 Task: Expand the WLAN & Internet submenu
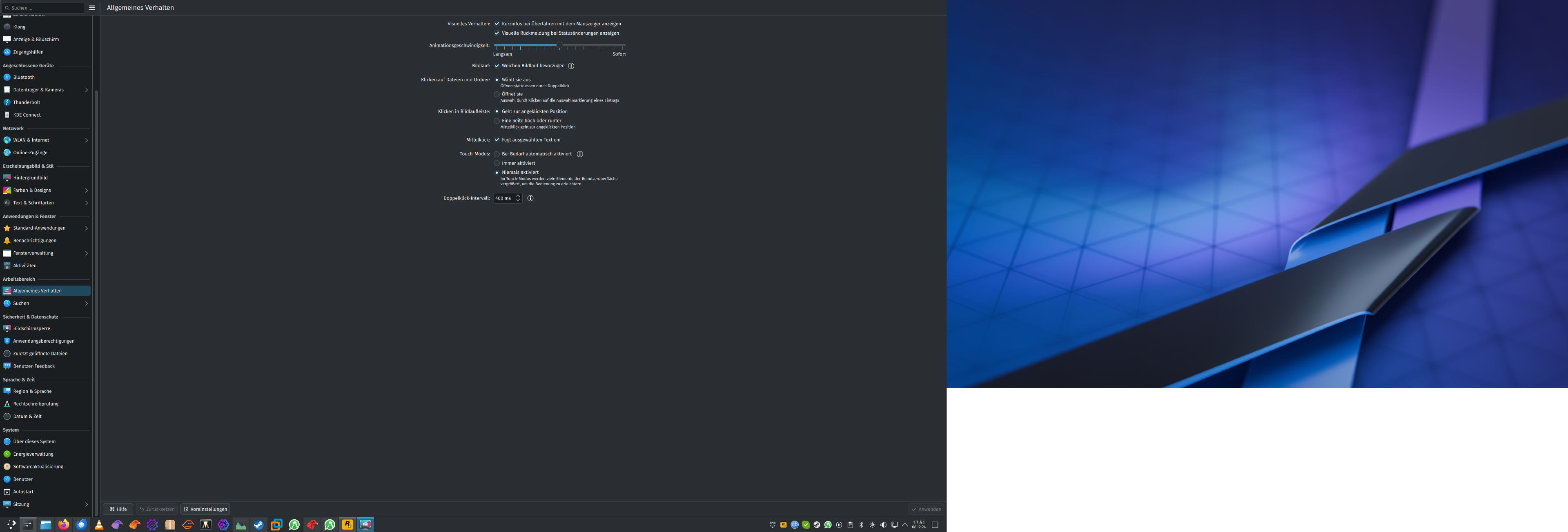[x=86, y=140]
